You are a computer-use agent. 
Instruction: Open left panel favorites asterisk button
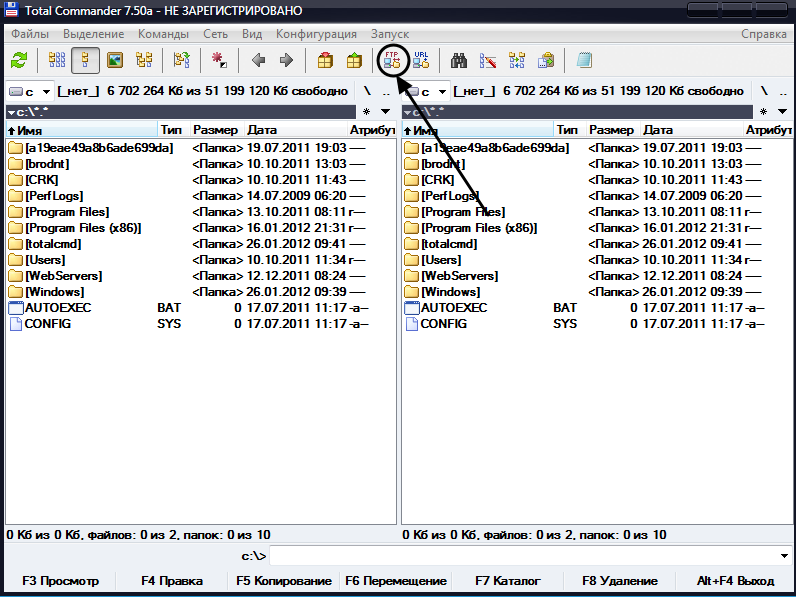(x=367, y=112)
